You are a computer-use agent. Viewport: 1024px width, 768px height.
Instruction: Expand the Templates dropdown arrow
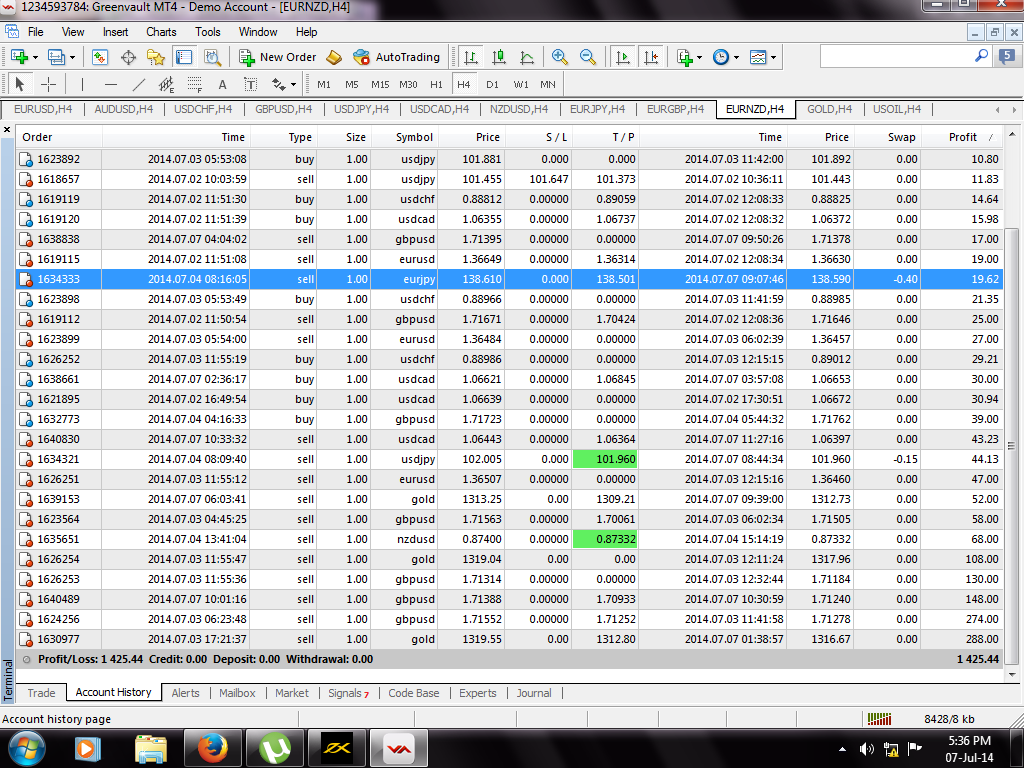click(x=773, y=57)
